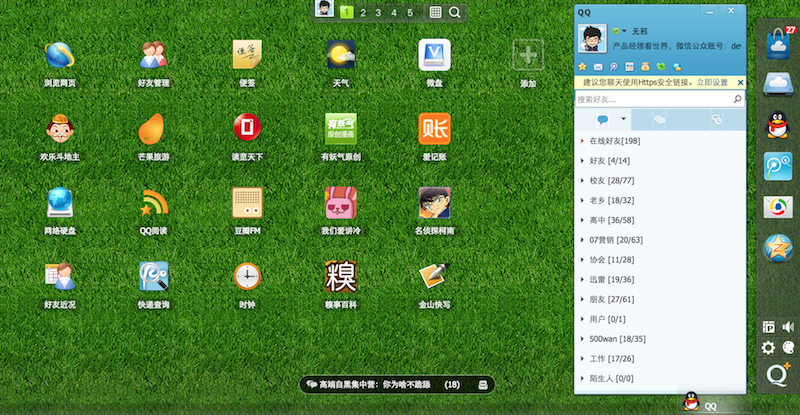Open the QQ penguin icon in the sidebar
This screenshot has width=800, height=415.
pyautogui.click(x=778, y=125)
